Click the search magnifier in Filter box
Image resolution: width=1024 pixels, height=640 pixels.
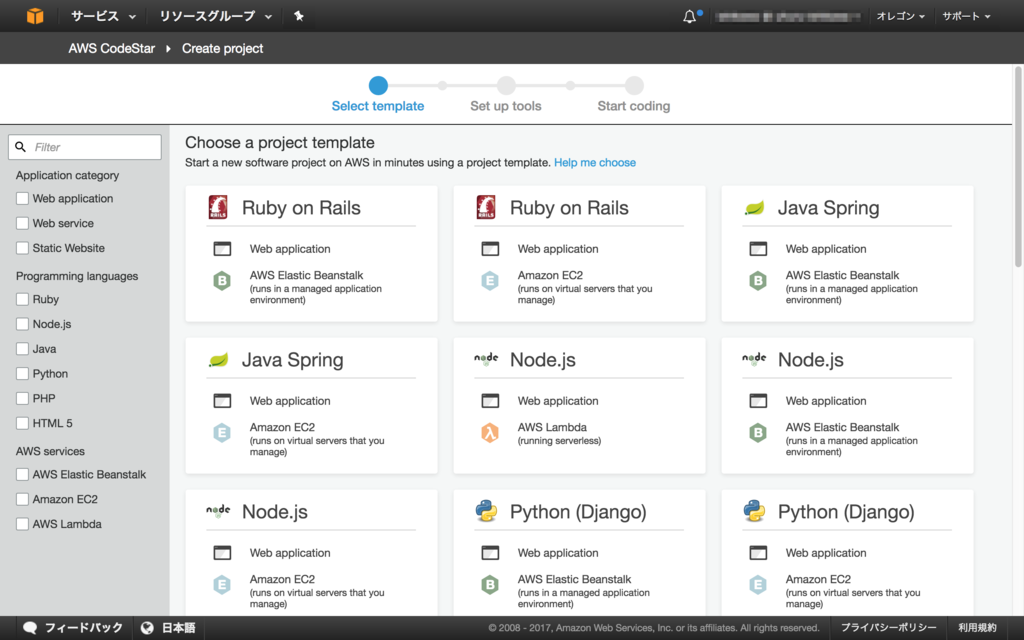click(21, 147)
